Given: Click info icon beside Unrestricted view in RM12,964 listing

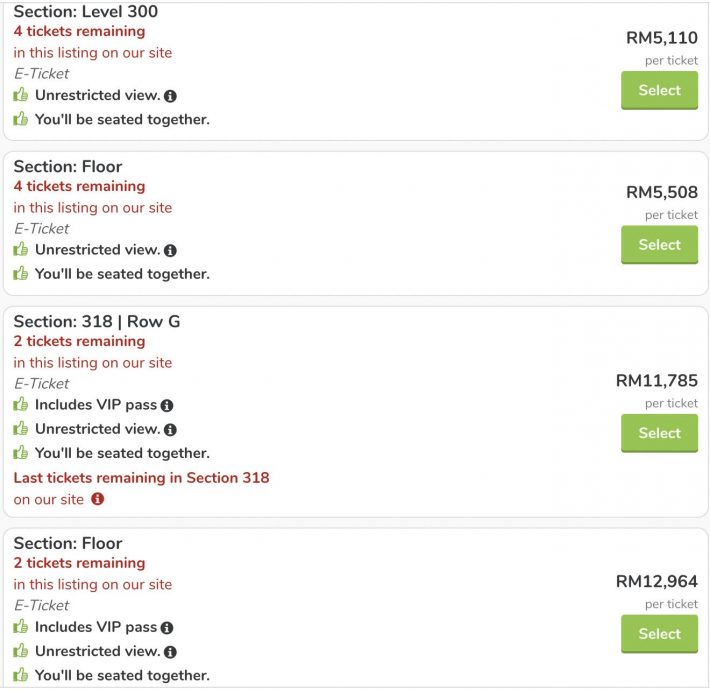Looking at the screenshot, I should [x=170, y=652].
